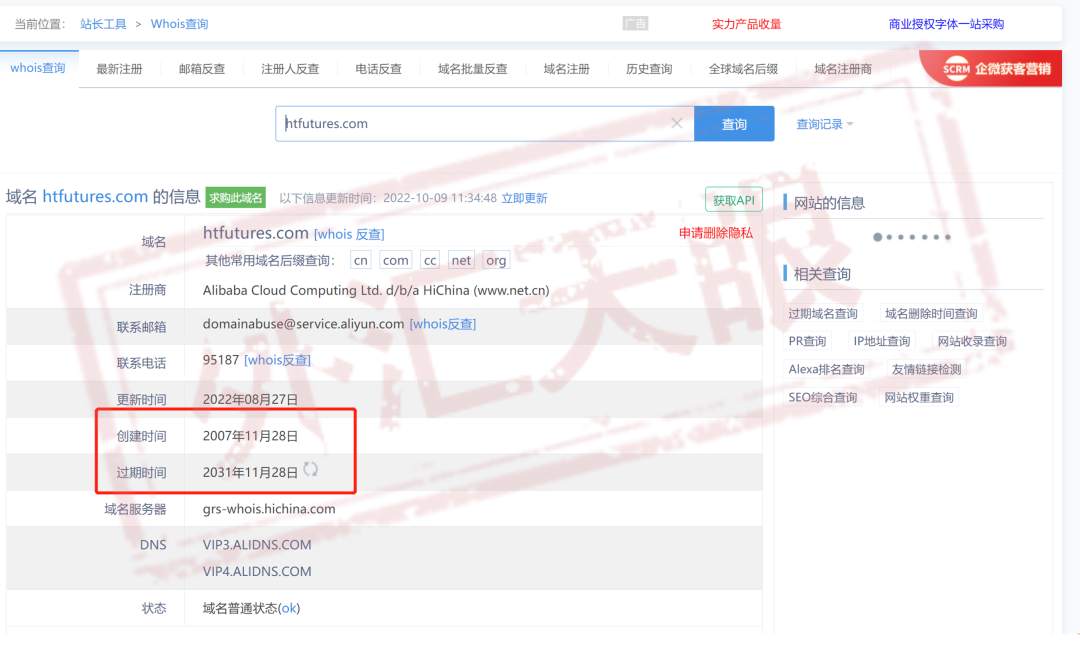The height and width of the screenshot is (645, 1080).
Task: Open 网站收录查询 related query
Action: tap(972, 341)
